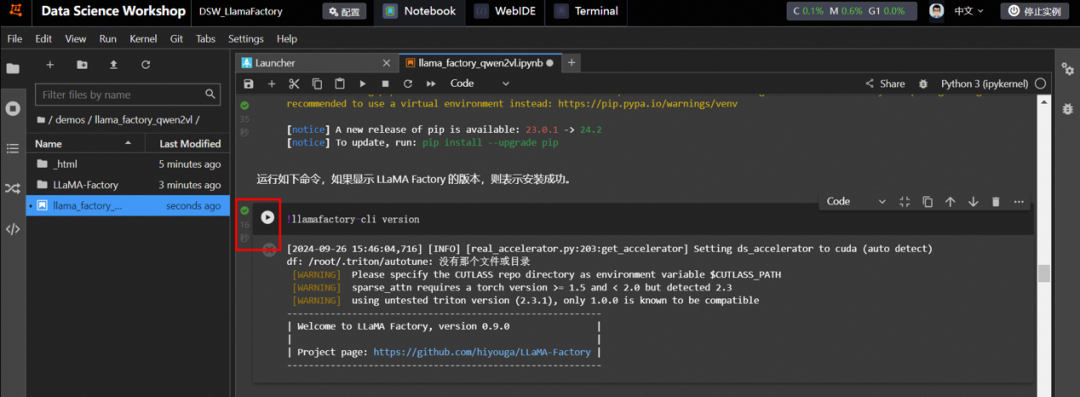Open the debugger bug icon in notebook toolbar
The image size is (1080, 397).
pyautogui.click(x=923, y=83)
